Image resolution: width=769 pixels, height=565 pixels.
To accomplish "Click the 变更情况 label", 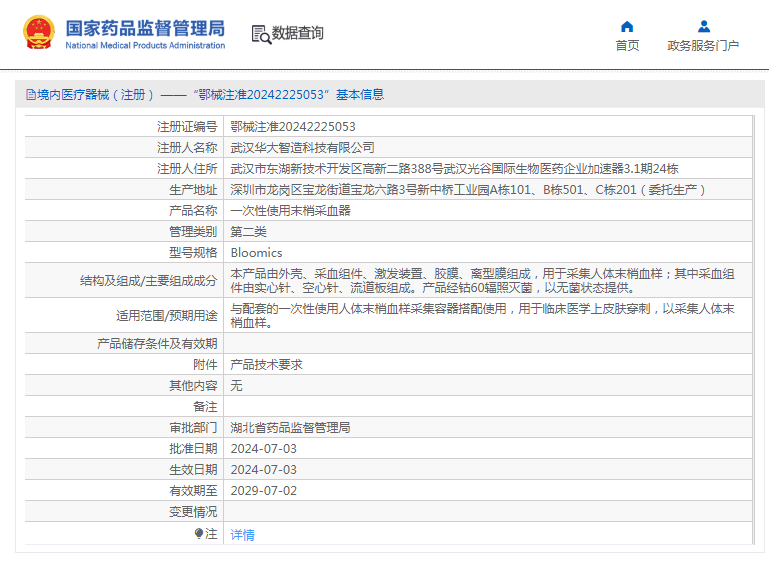I will (x=193, y=512).
